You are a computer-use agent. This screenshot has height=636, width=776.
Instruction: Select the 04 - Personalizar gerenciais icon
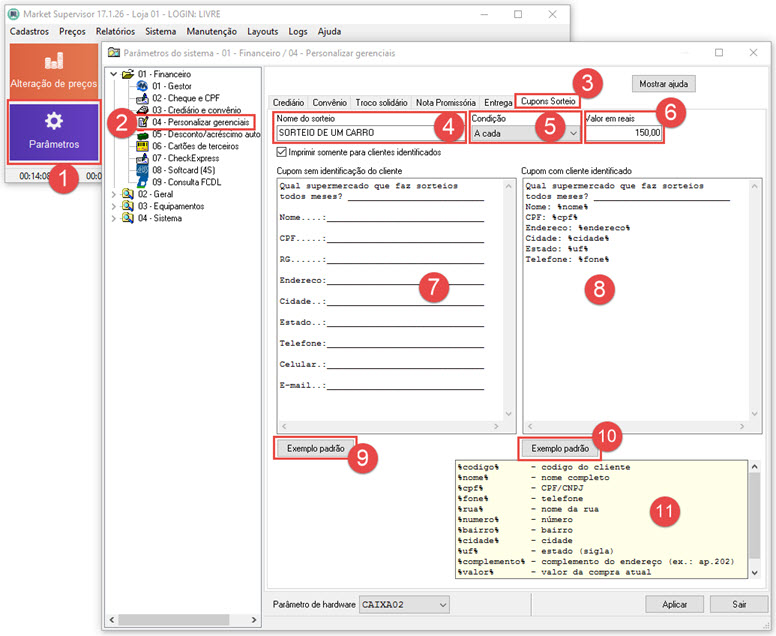(x=143, y=122)
